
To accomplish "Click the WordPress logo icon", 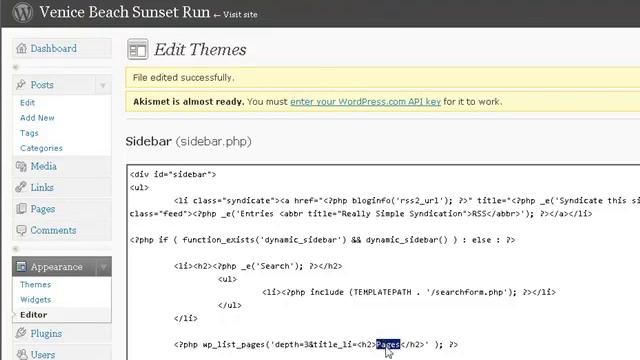I will click(x=22, y=13).
